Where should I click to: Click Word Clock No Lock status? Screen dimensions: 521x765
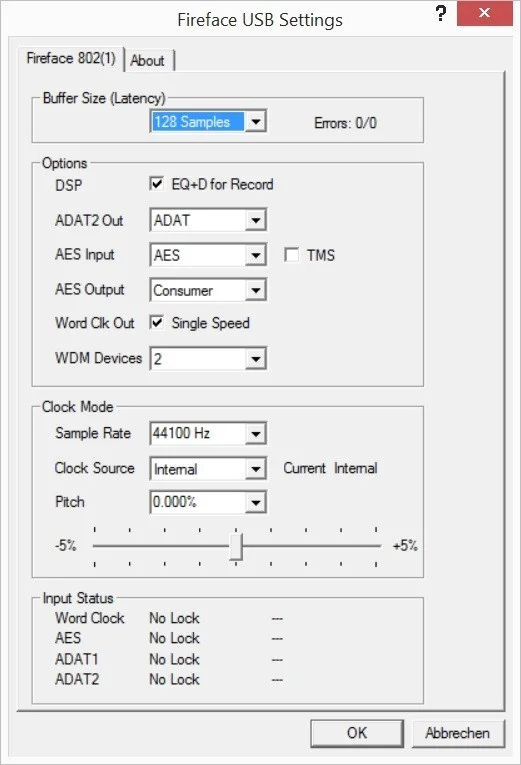(x=174, y=618)
